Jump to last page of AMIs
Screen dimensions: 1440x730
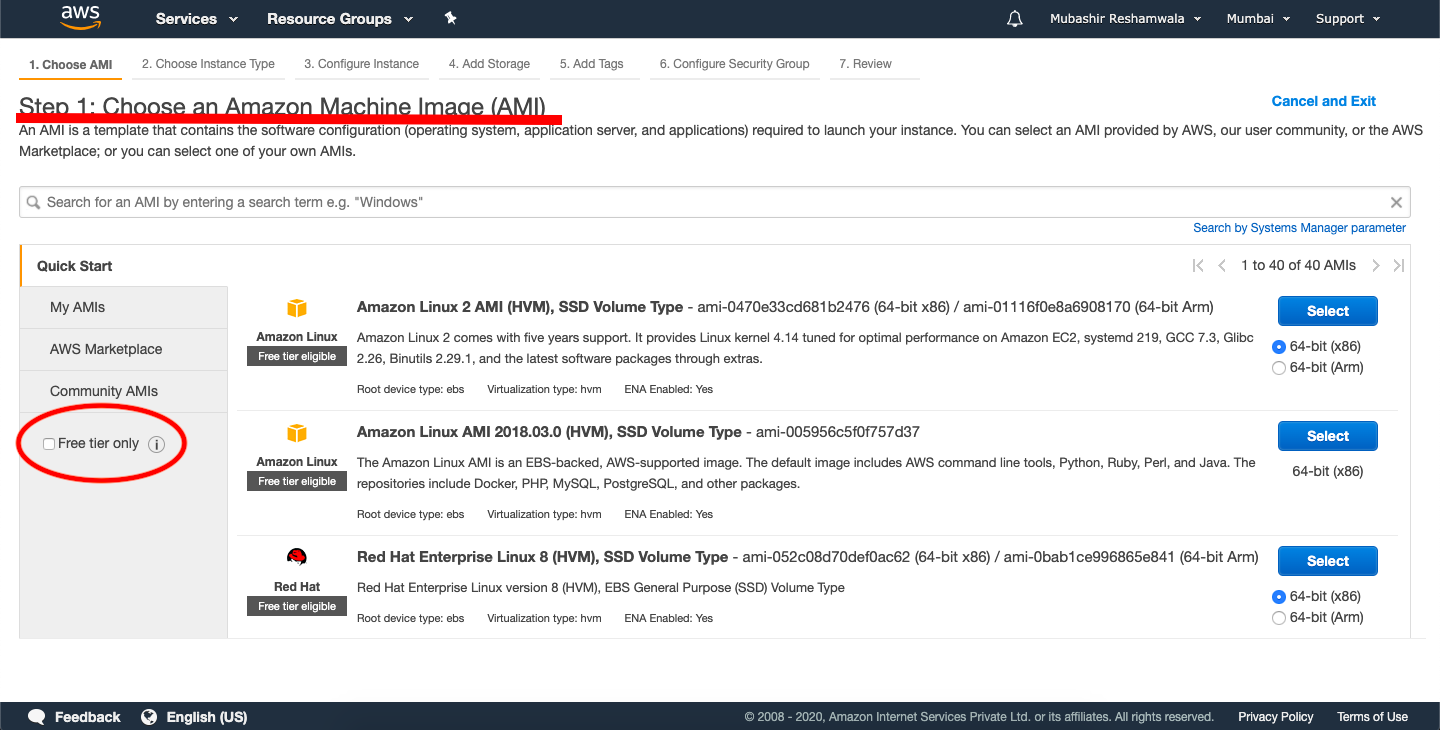click(x=1399, y=265)
